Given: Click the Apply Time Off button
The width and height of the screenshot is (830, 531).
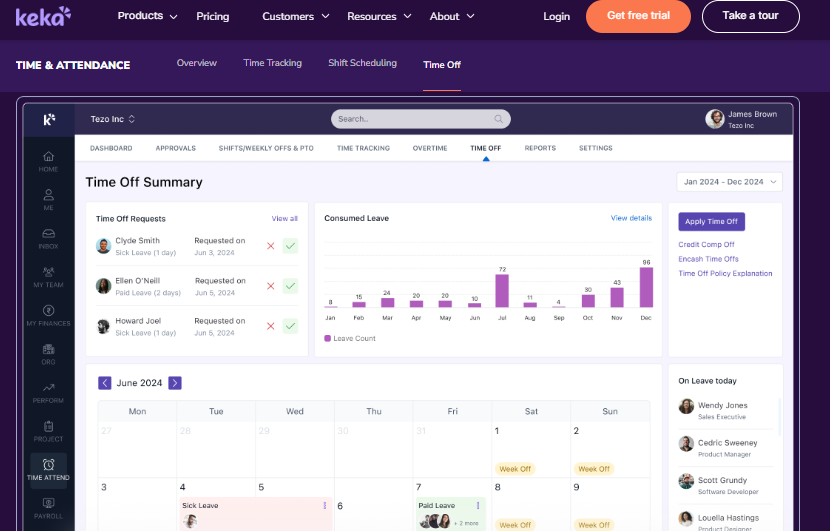Looking at the screenshot, I should 711,221.
